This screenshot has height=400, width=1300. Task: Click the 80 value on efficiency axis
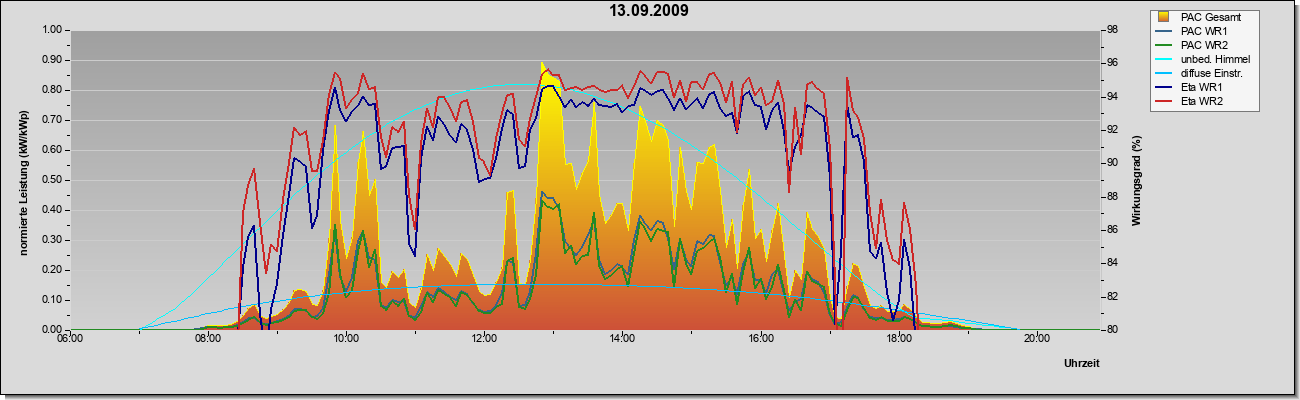pyautogui.click(x=1111, y=330)
